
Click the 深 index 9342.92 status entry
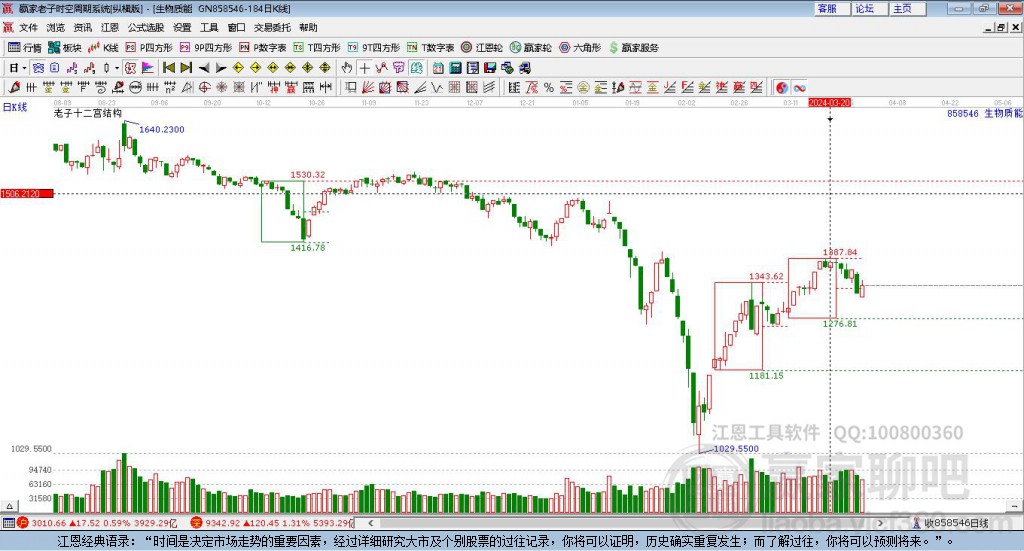pos(272,523)
